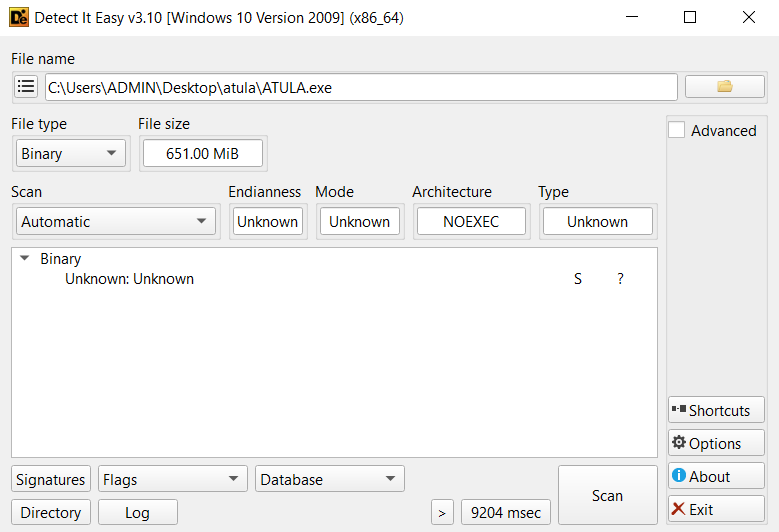Open the Scan mode Automatic dropdown
The height and width of the screenshot is (532, 779).
(x=116, y=222)
